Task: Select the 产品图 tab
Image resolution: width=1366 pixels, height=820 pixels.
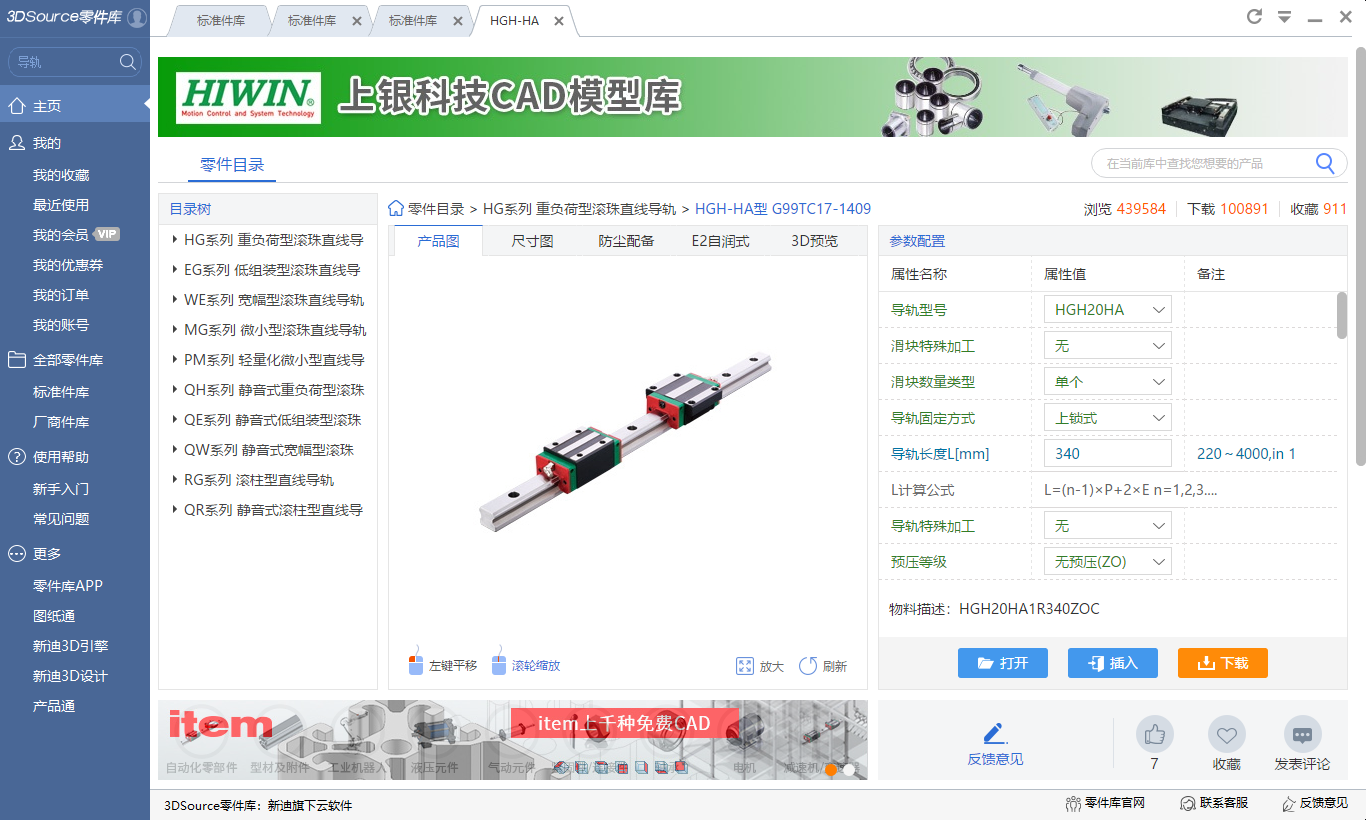Action: click(438, 241)
